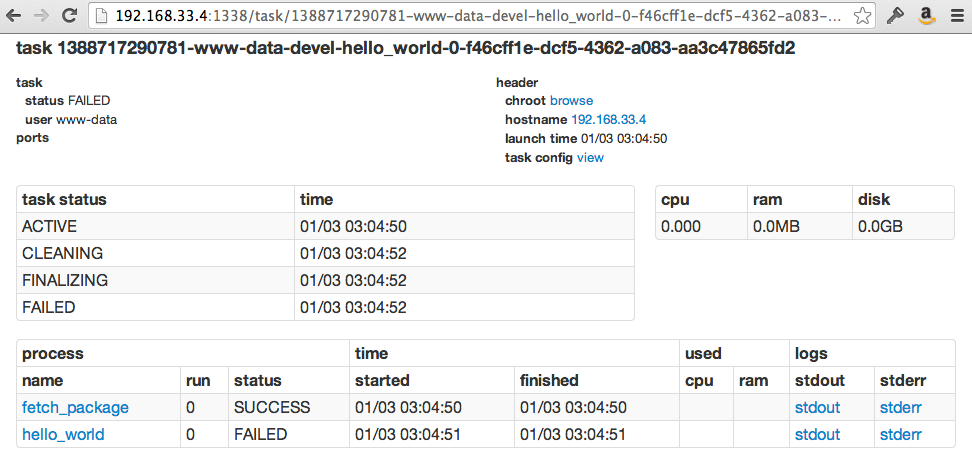Open stdout log for hello_world
This screenshot has width=972, height=469.
(x=817, y=435)
